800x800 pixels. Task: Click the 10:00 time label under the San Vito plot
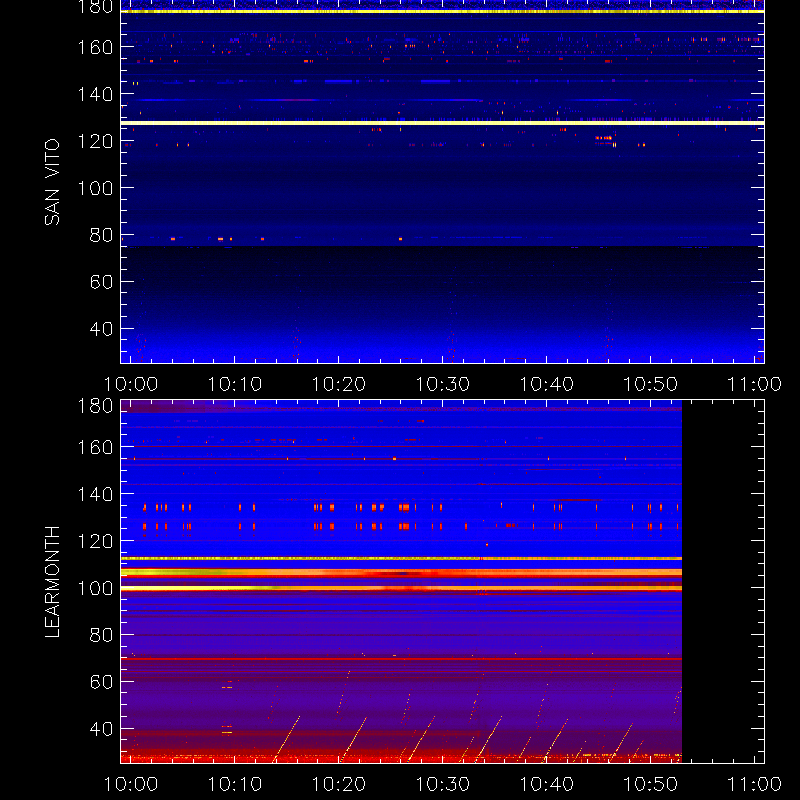coord(131,384)
